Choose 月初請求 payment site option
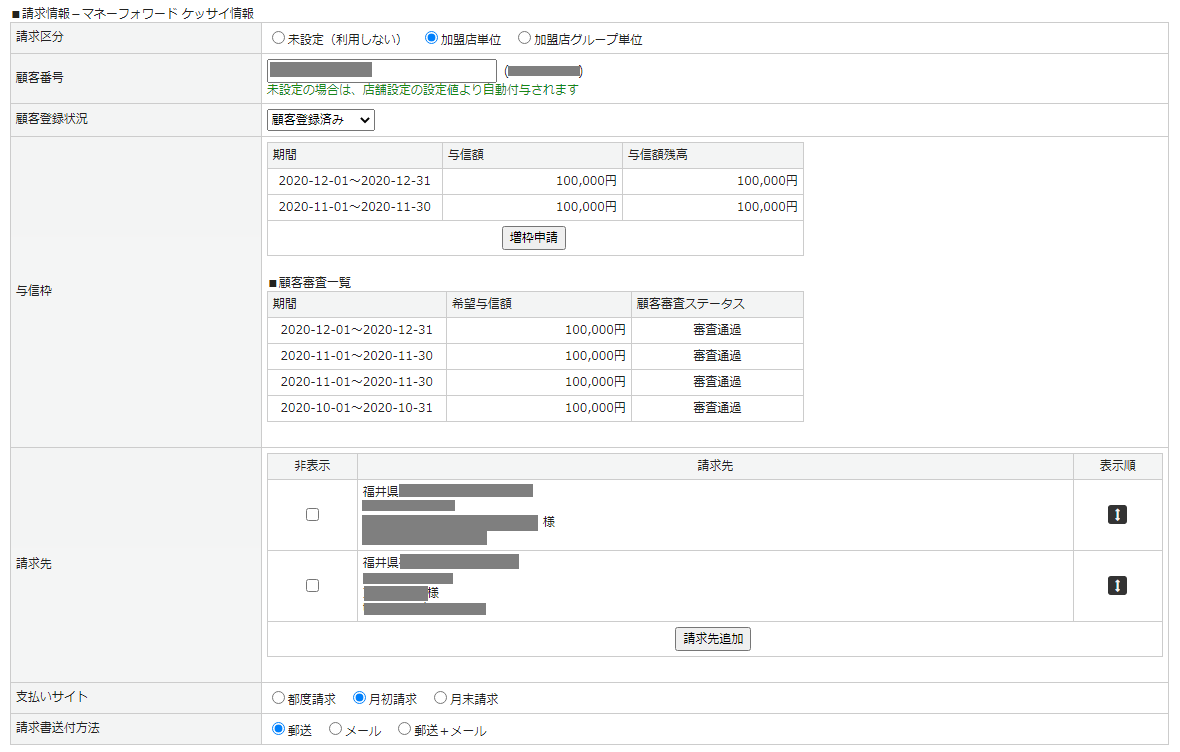 360,698
